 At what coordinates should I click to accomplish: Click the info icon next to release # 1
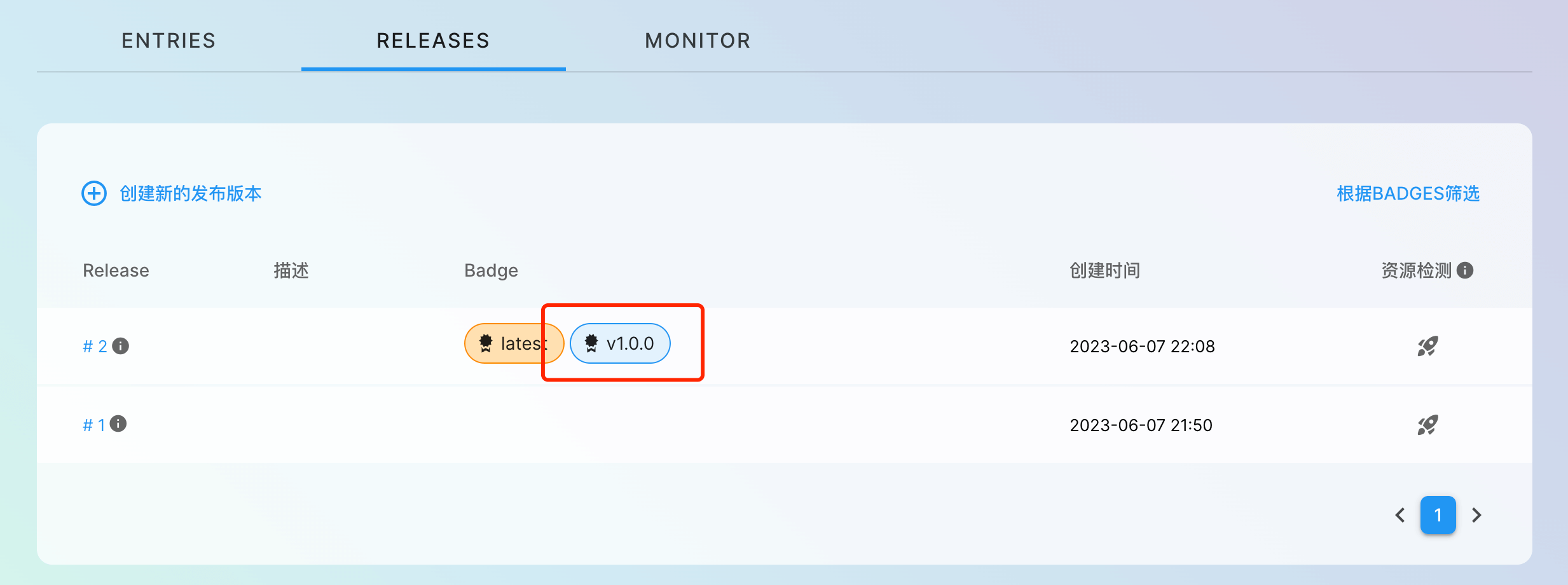coord(118,423)
